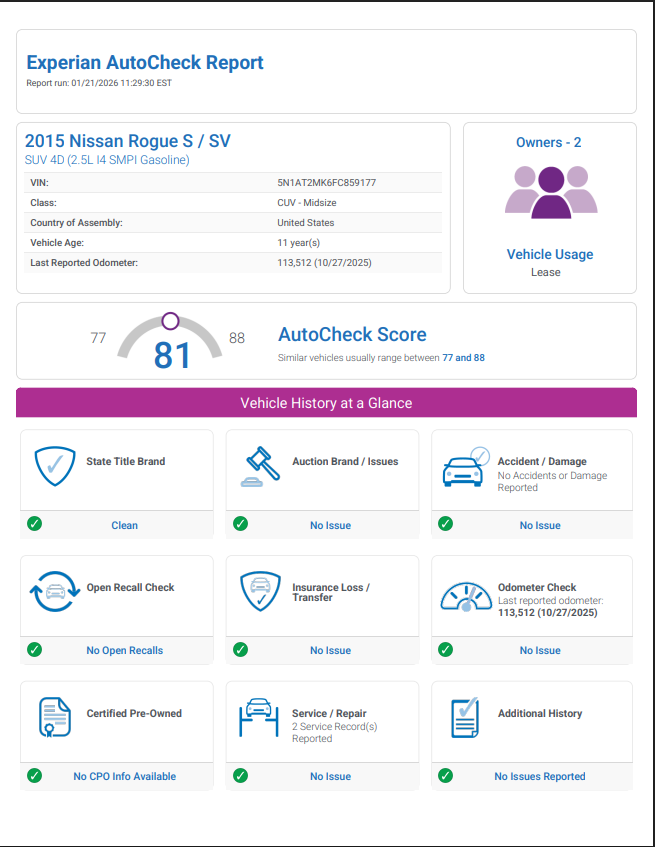Click the Odometer Check gauge icon
This screenshot has width=655, height=847.
coord(466,597)
